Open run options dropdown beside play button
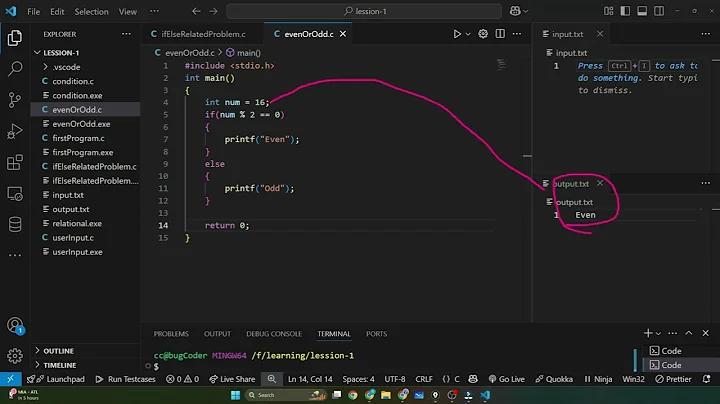Viewport: 720px width, 404px height. 468,34
